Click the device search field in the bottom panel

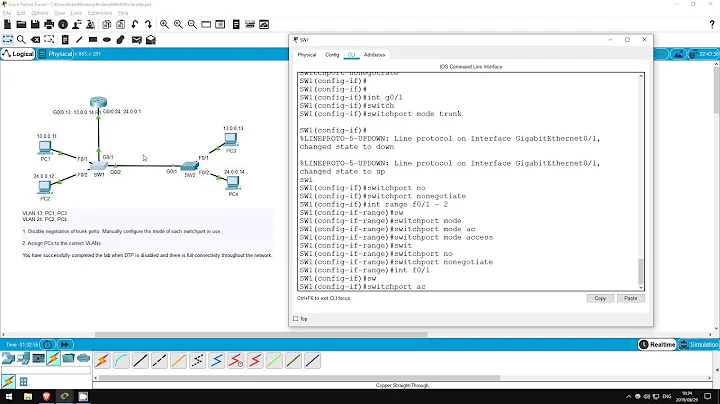point(46,370)
